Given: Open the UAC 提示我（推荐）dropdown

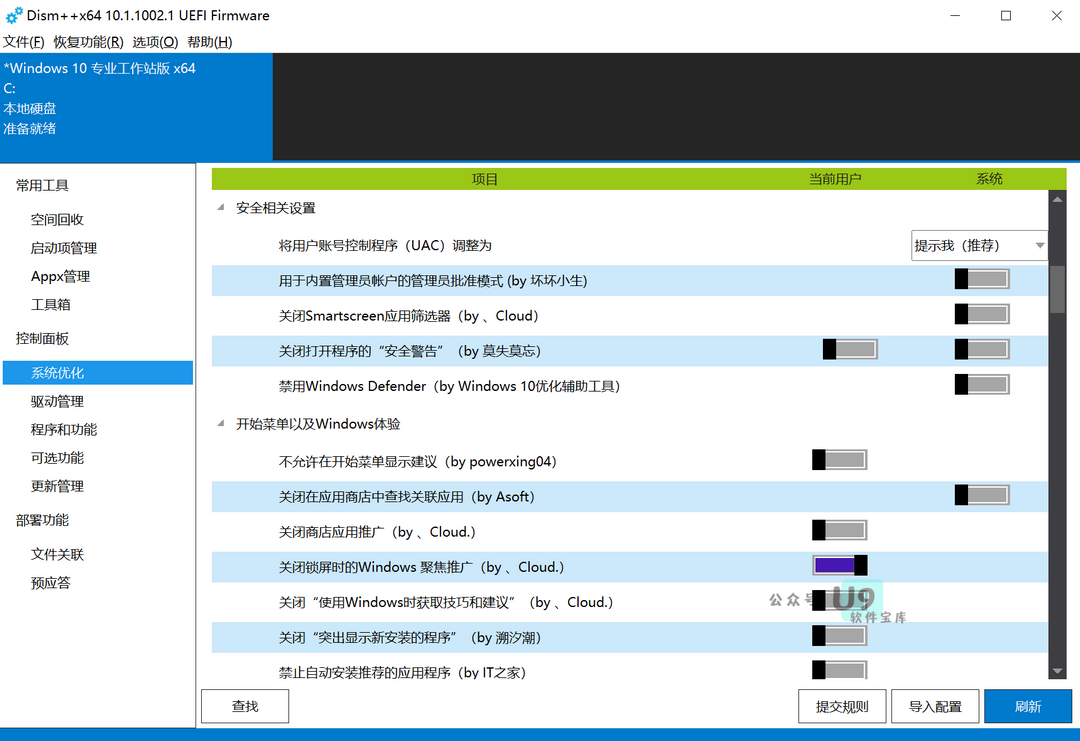Looking at the screenshot, I should 979,246.
